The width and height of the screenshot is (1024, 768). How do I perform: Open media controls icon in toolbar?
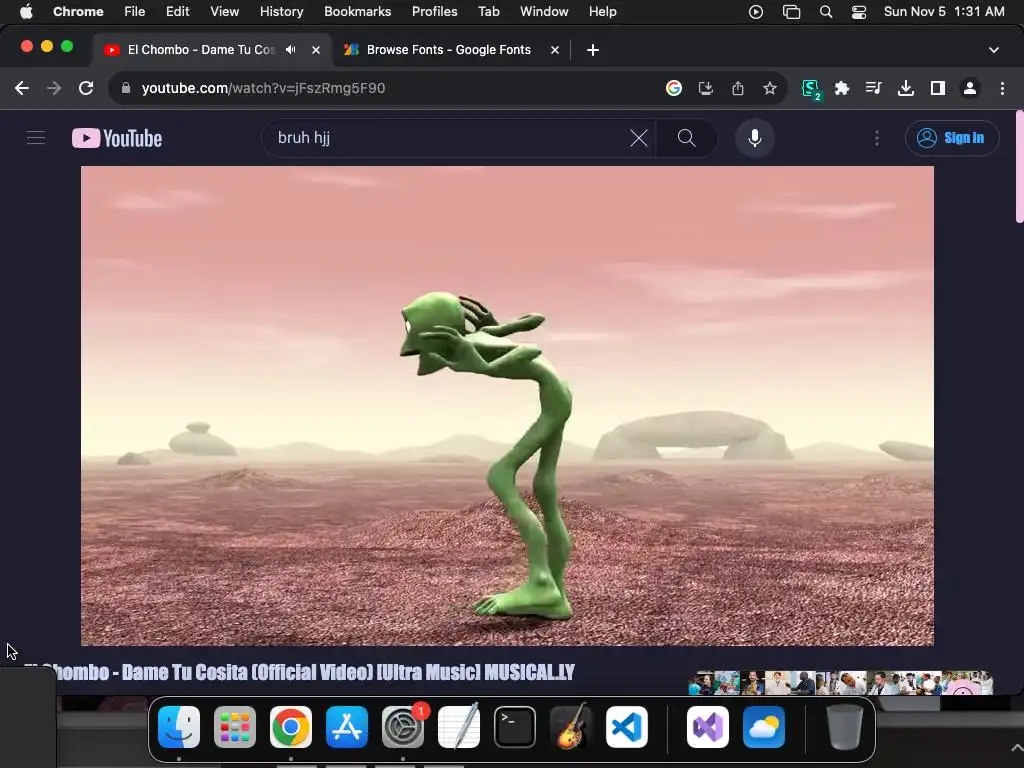tap(873, 88)
